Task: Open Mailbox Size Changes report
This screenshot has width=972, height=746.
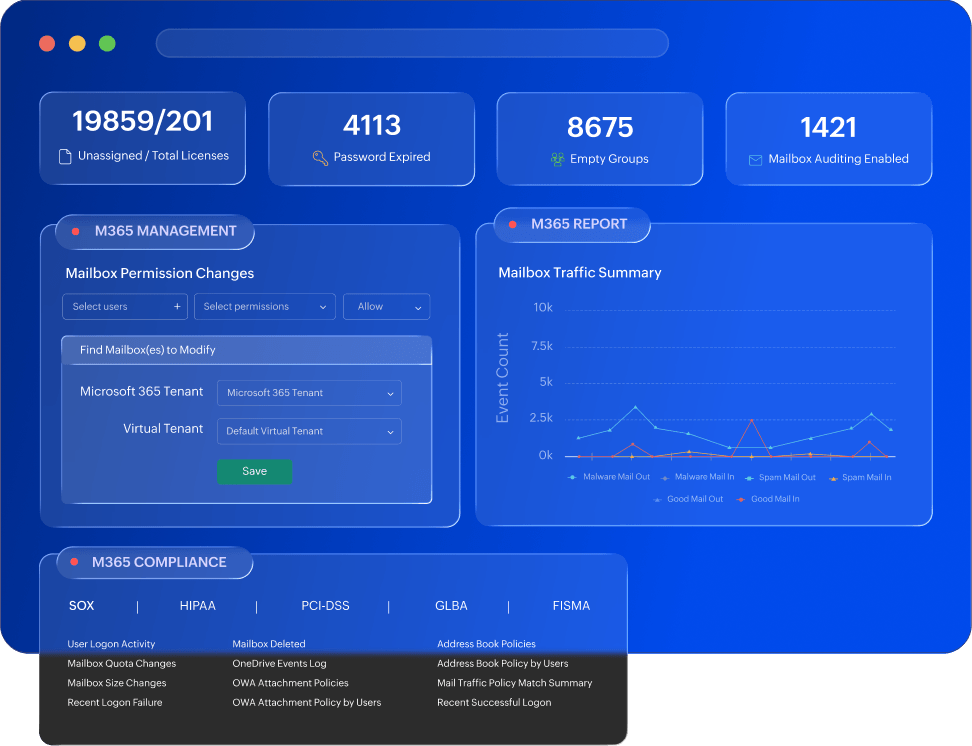Action: point(117,683)
